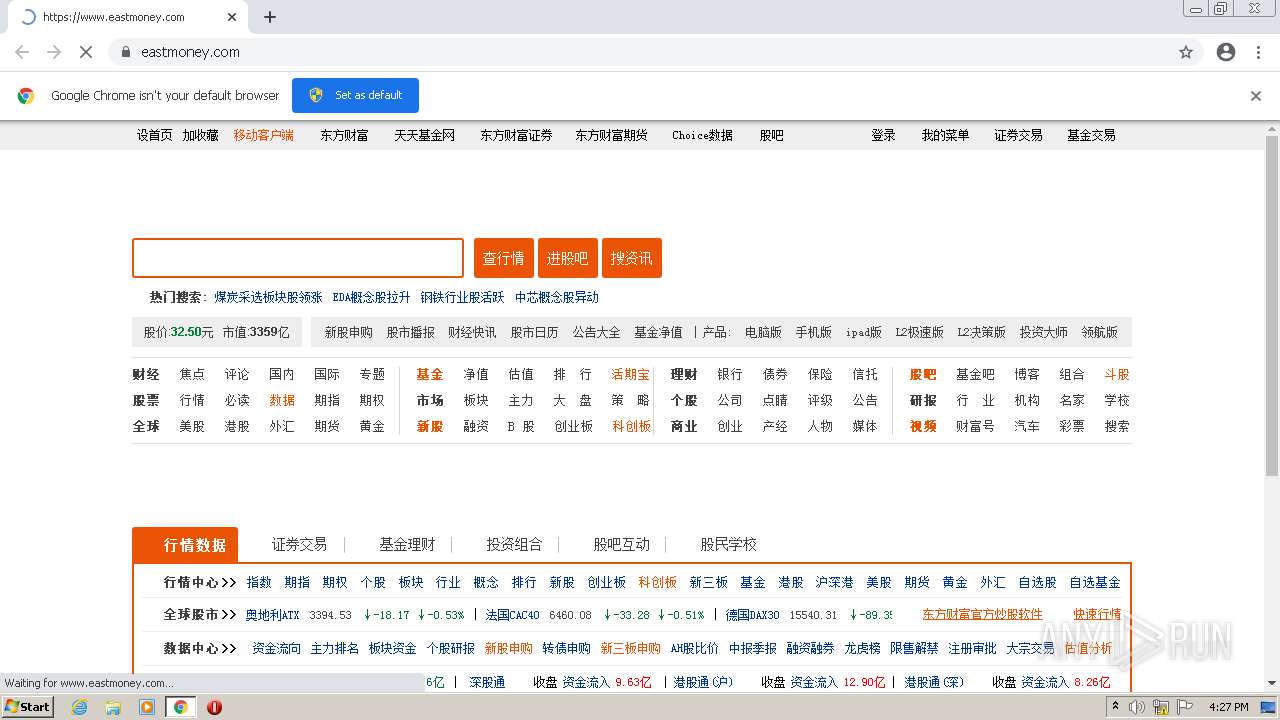
Task: Open the 设首页 link
Action: [x=154, y=135]
